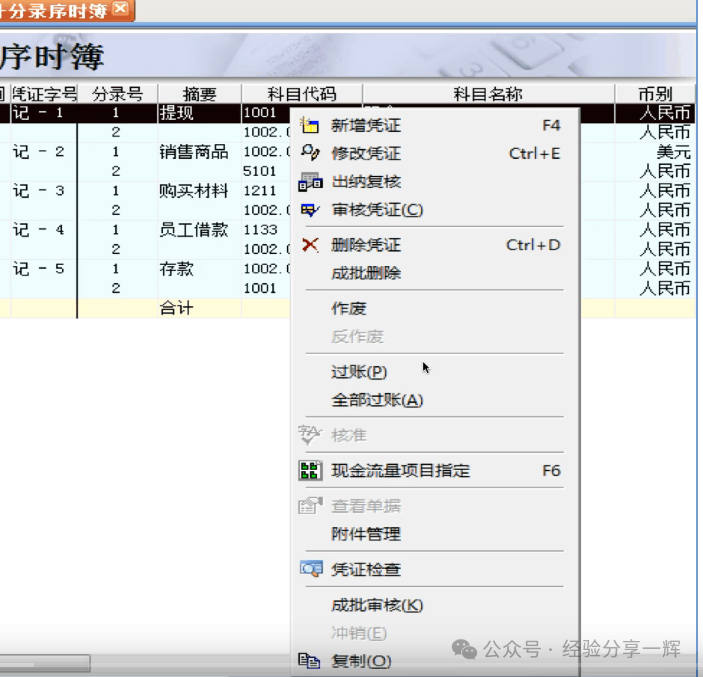Close the 分录序时簿 tab

click(x=120, y=9)
